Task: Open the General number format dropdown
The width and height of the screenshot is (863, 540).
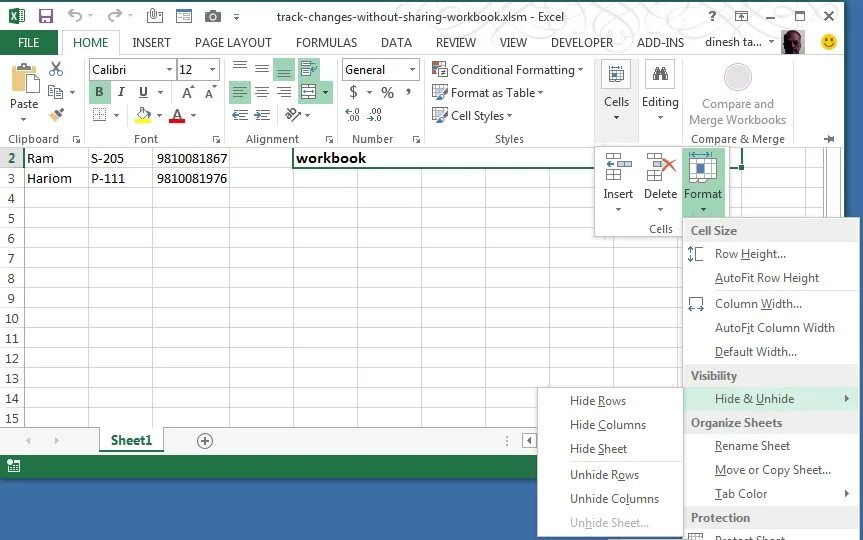Action: click(x=412, y=70)
